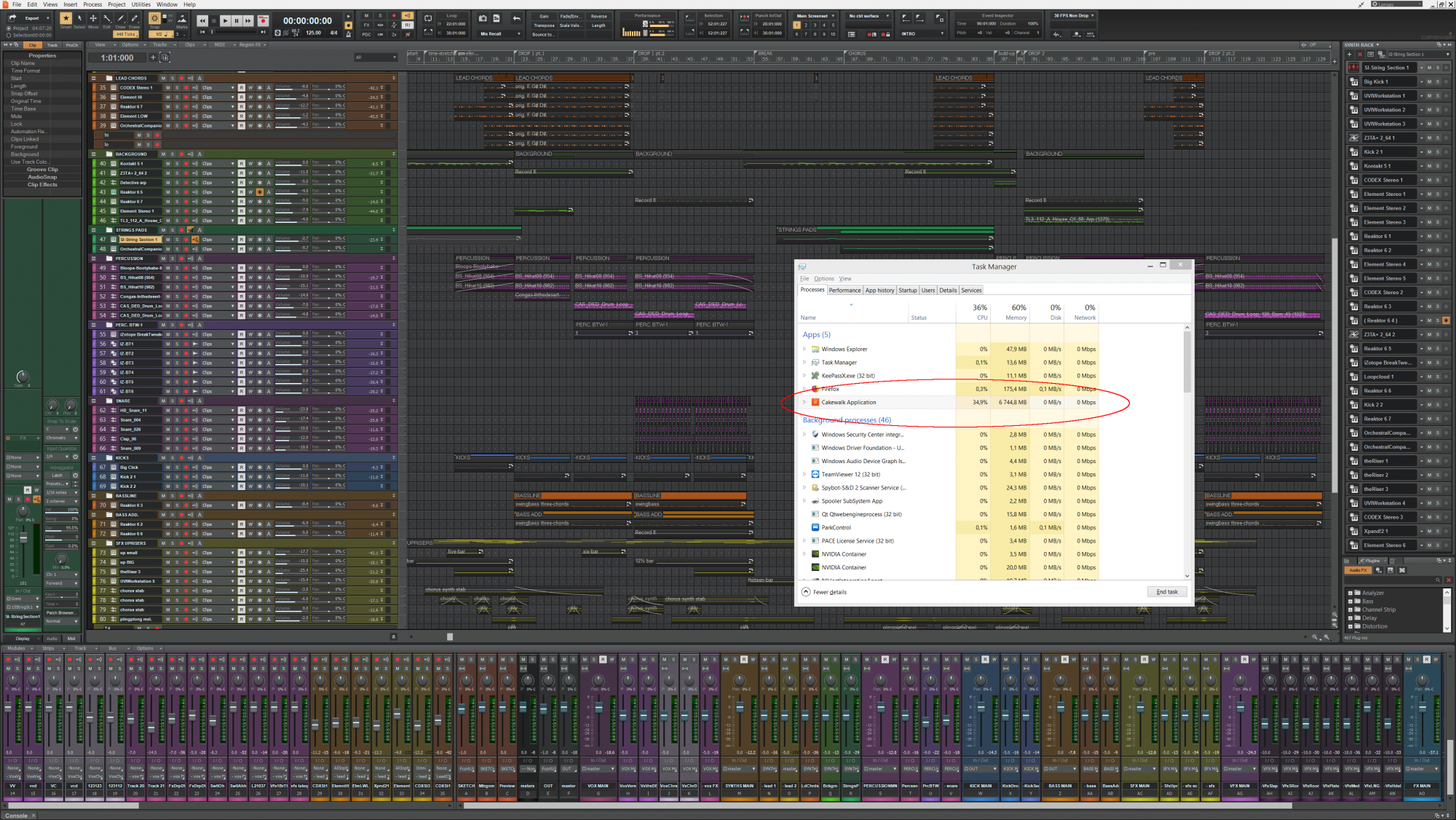
Task: Select the Erase tool icon
Action: click(134, 18)
